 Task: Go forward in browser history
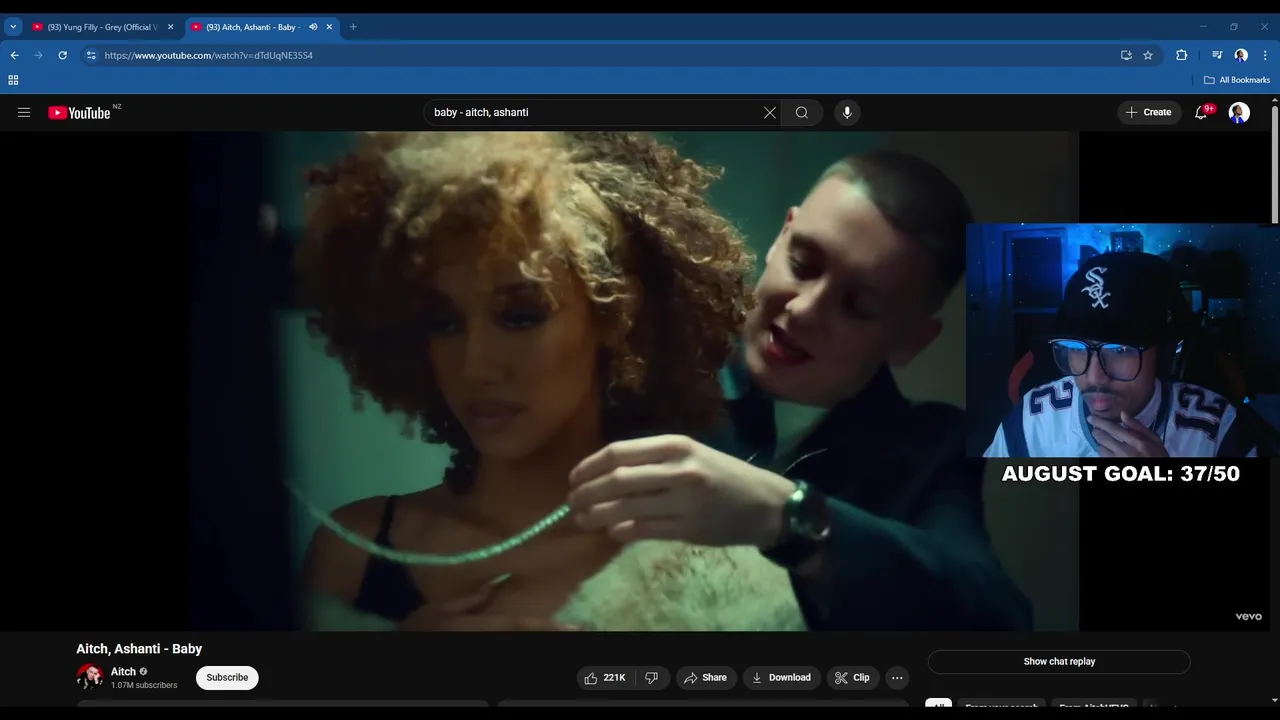pos(38,55)
